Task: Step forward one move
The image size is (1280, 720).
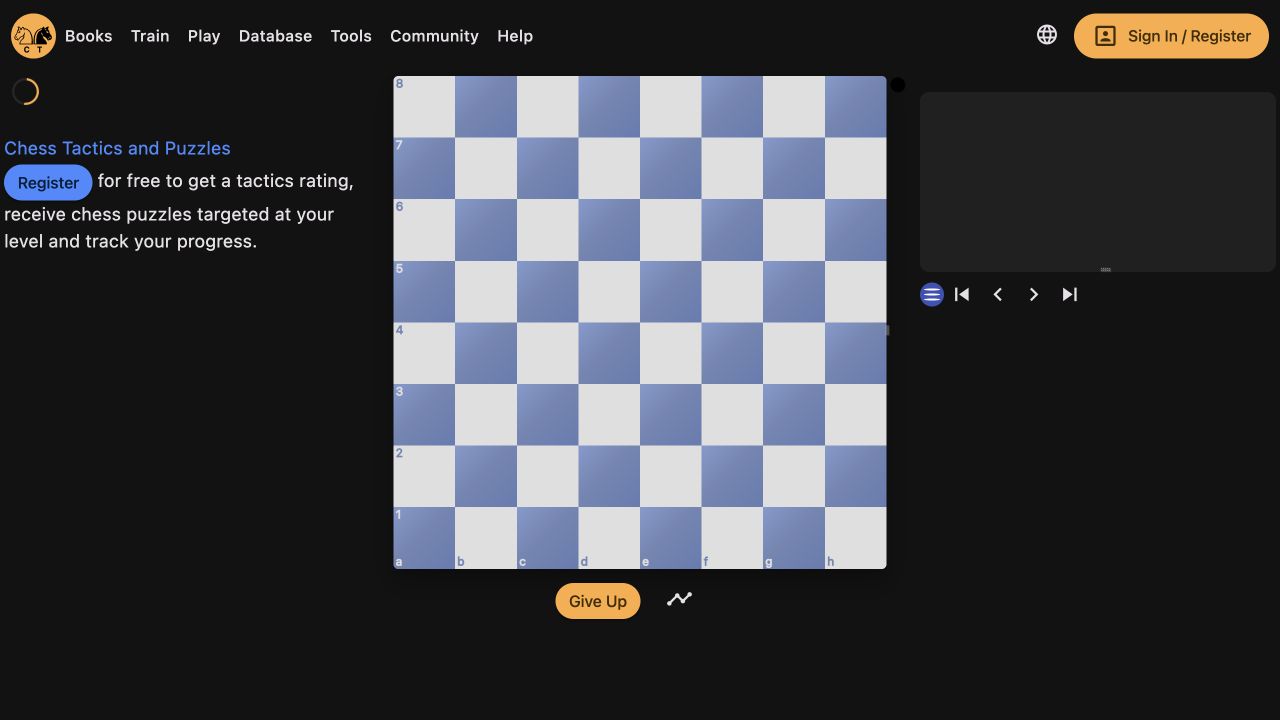Action: [x=1034, y=294]
